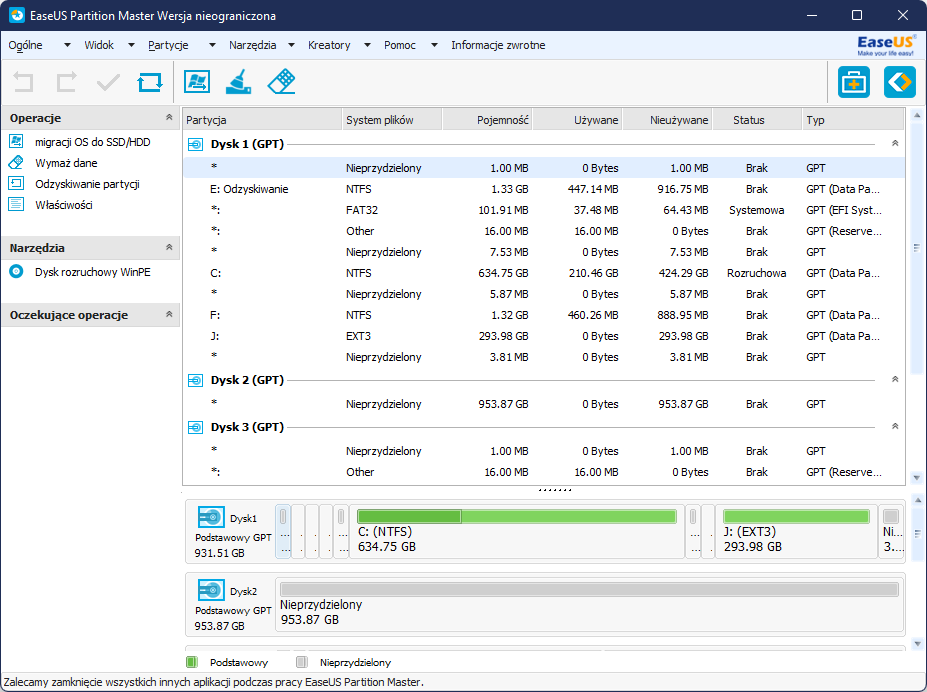
Task: Collapse the Operacje panel
Action: (169, 118)
